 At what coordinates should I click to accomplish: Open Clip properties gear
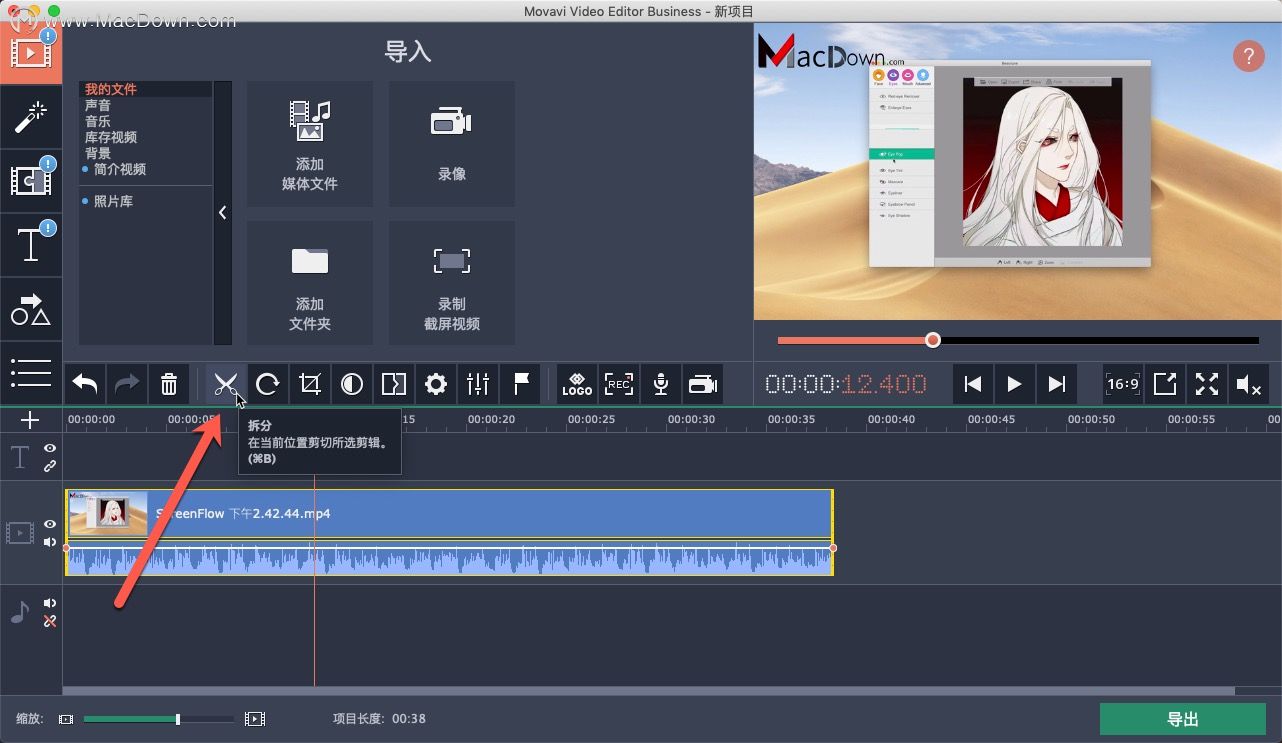[436, 384]
